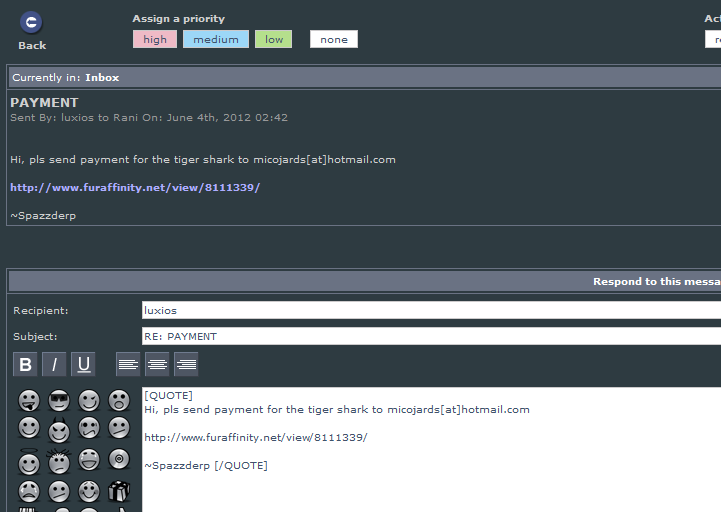Open the furaffinity.net view link

(x=135, y=187)
